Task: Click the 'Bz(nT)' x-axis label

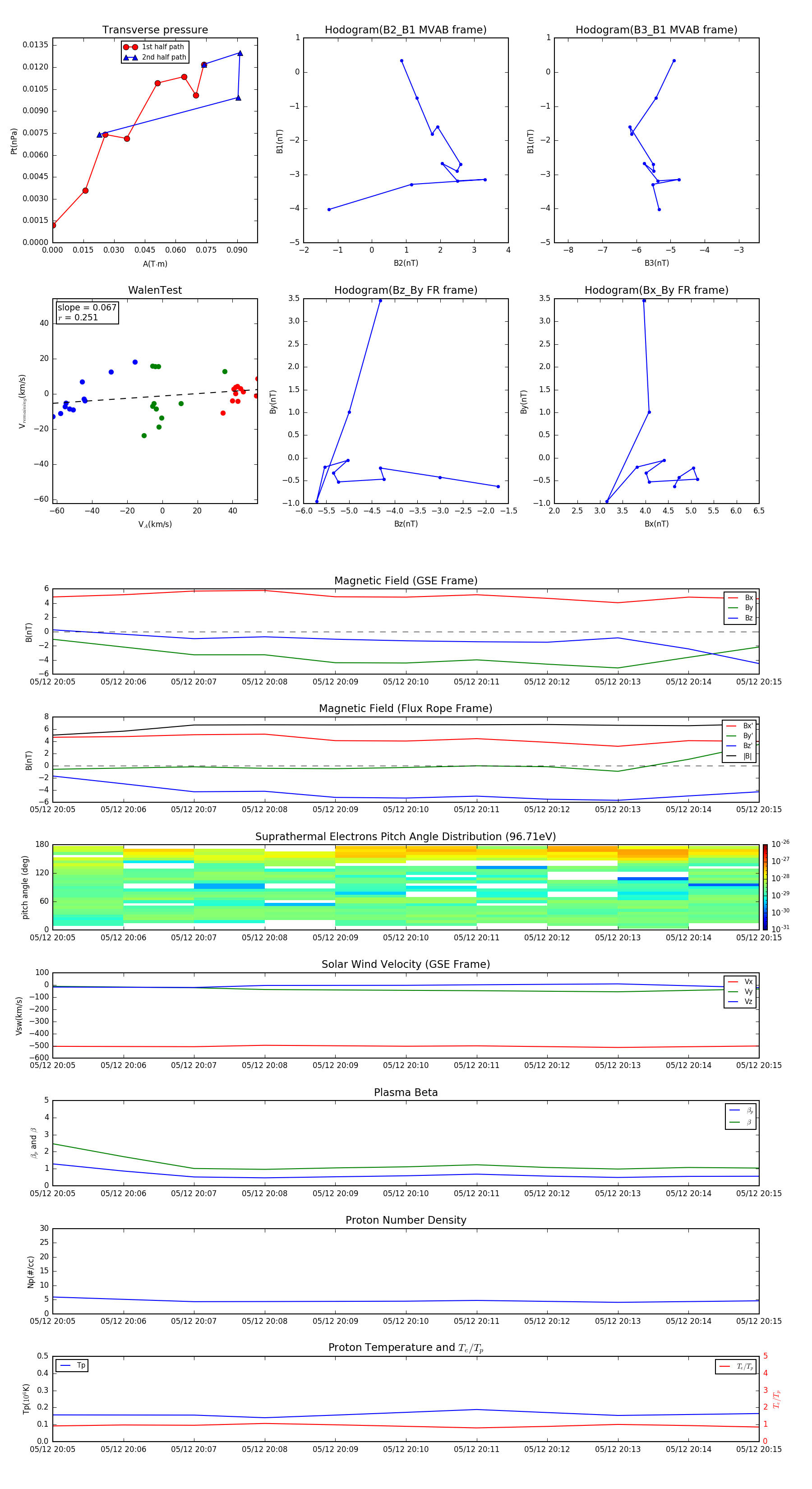Action: coord(406,524)
